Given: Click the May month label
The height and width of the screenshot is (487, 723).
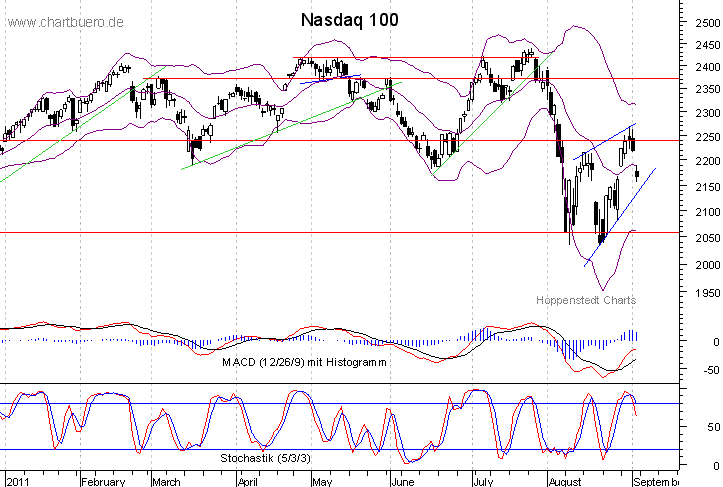Looking at the screenshot, I should coord(322,482).
